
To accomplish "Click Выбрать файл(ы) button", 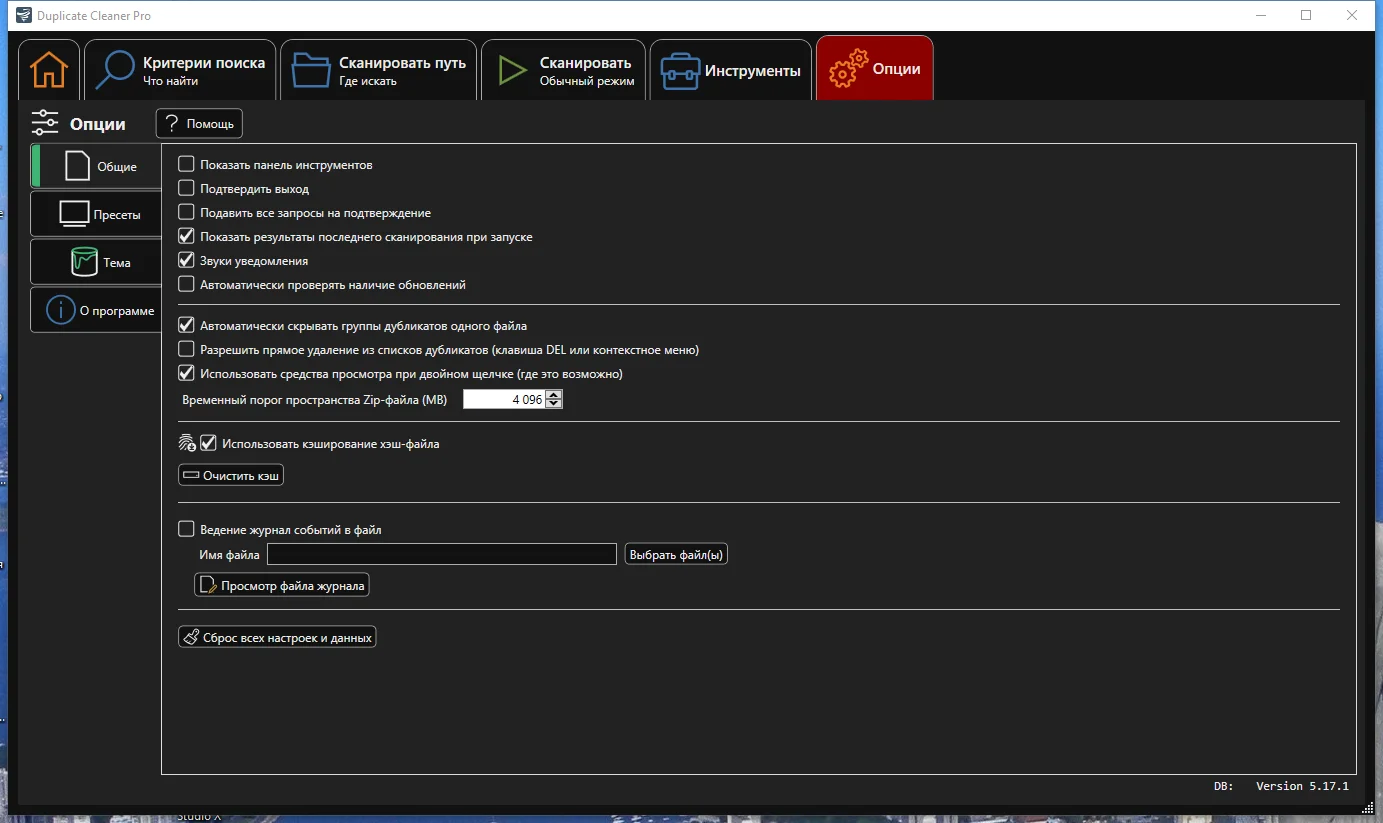I will [x=676, y=554].
